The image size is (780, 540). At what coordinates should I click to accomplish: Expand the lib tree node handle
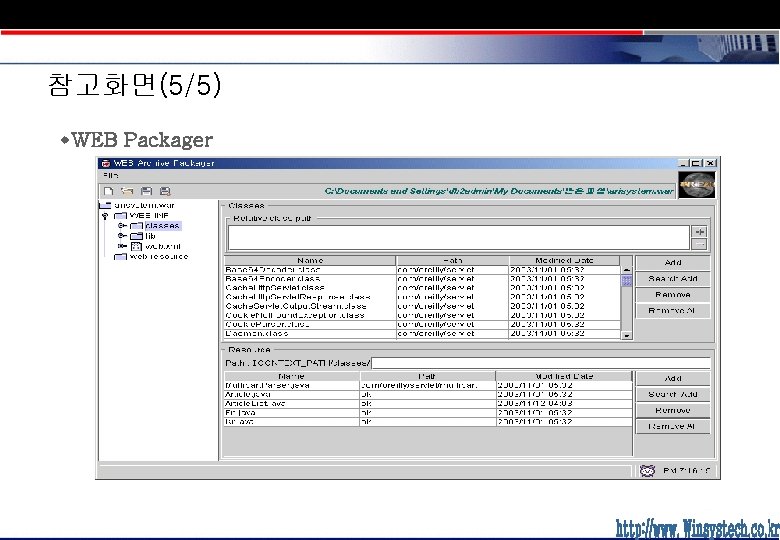click(122, 236)
